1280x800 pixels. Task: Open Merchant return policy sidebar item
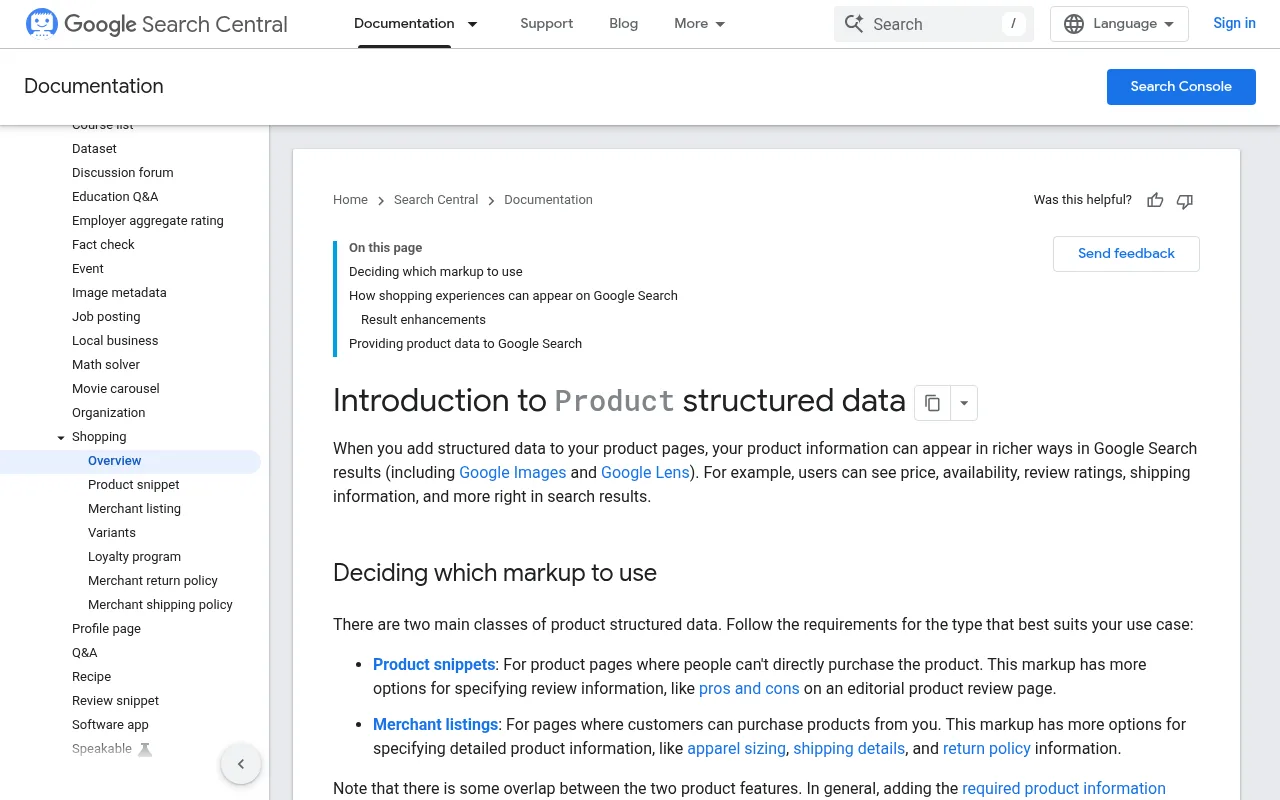pyautogui.click(x=153, y=581)
